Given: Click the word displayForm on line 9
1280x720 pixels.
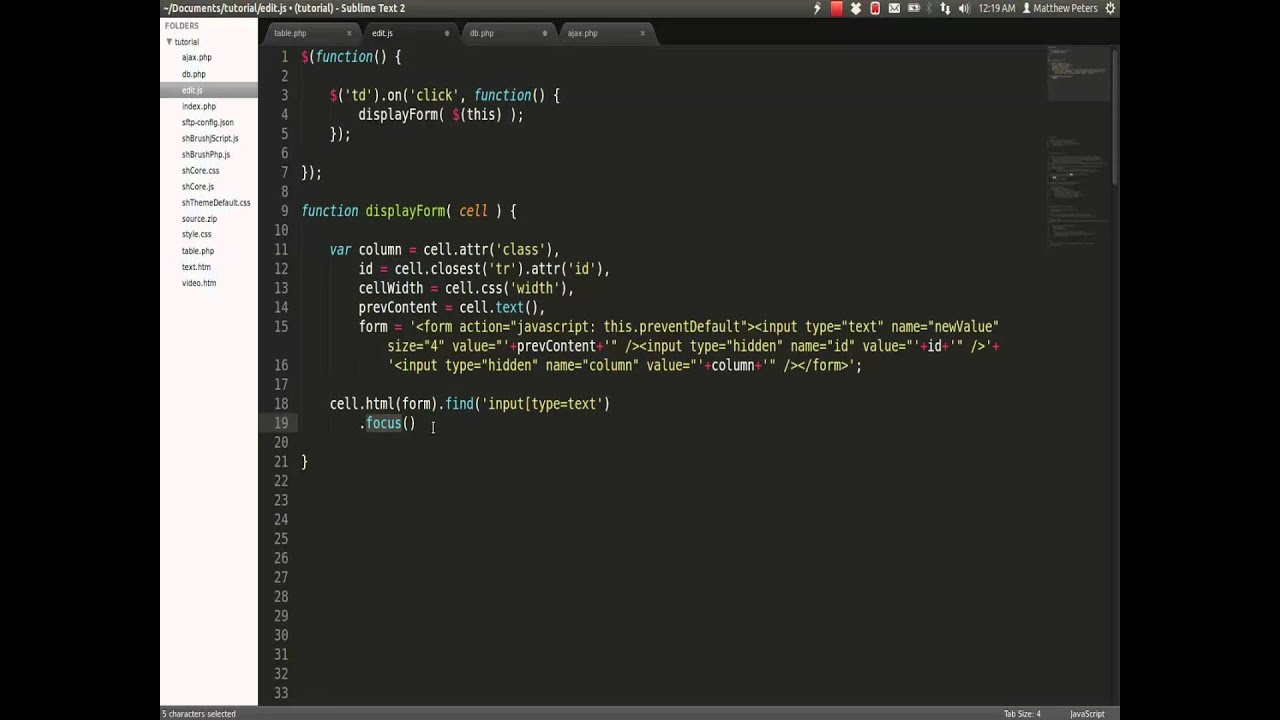Looking at the screenshot, I should click(x=405, y=211).
